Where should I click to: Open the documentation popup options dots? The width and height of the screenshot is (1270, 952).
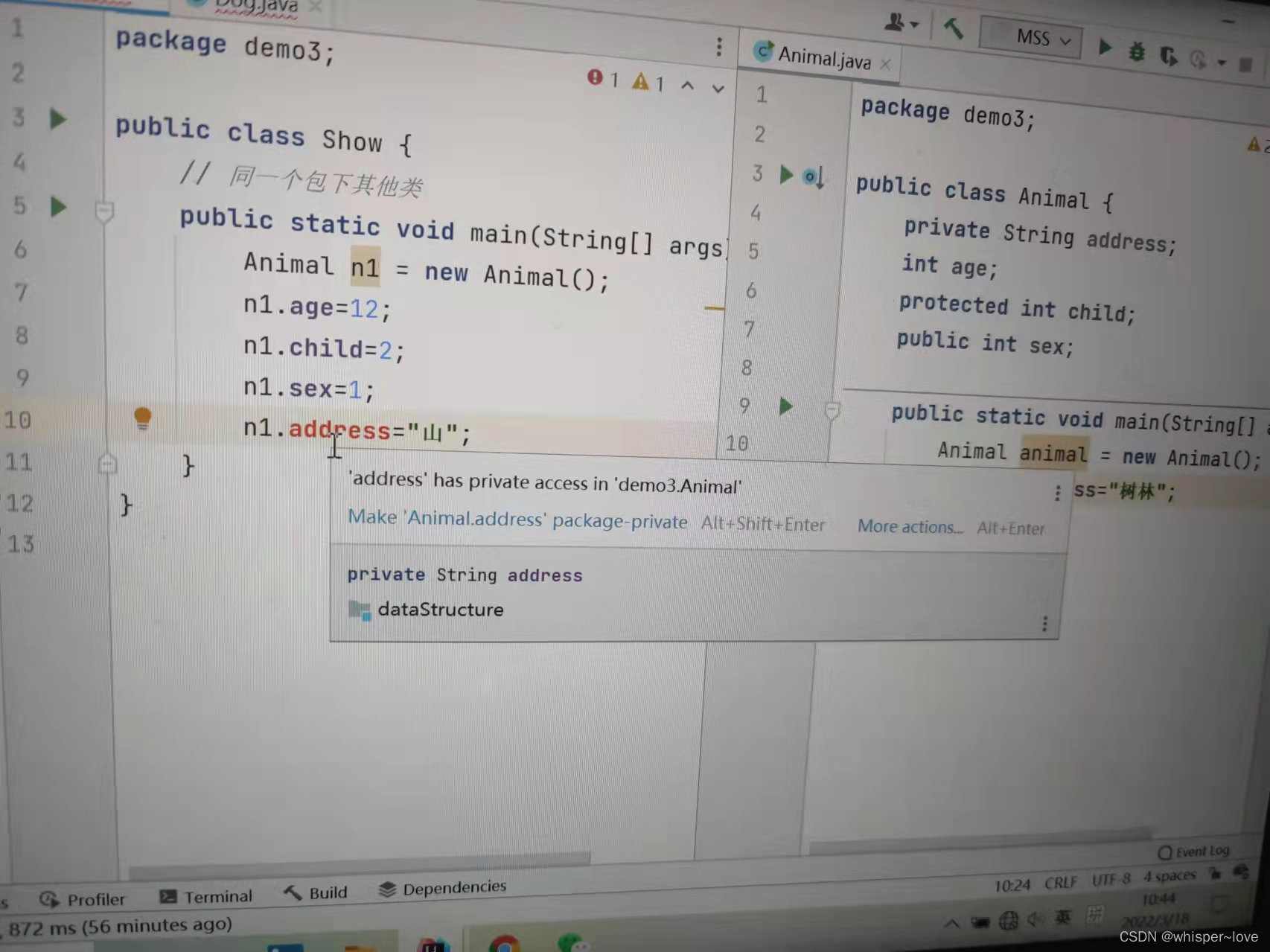click(1044, 623)
